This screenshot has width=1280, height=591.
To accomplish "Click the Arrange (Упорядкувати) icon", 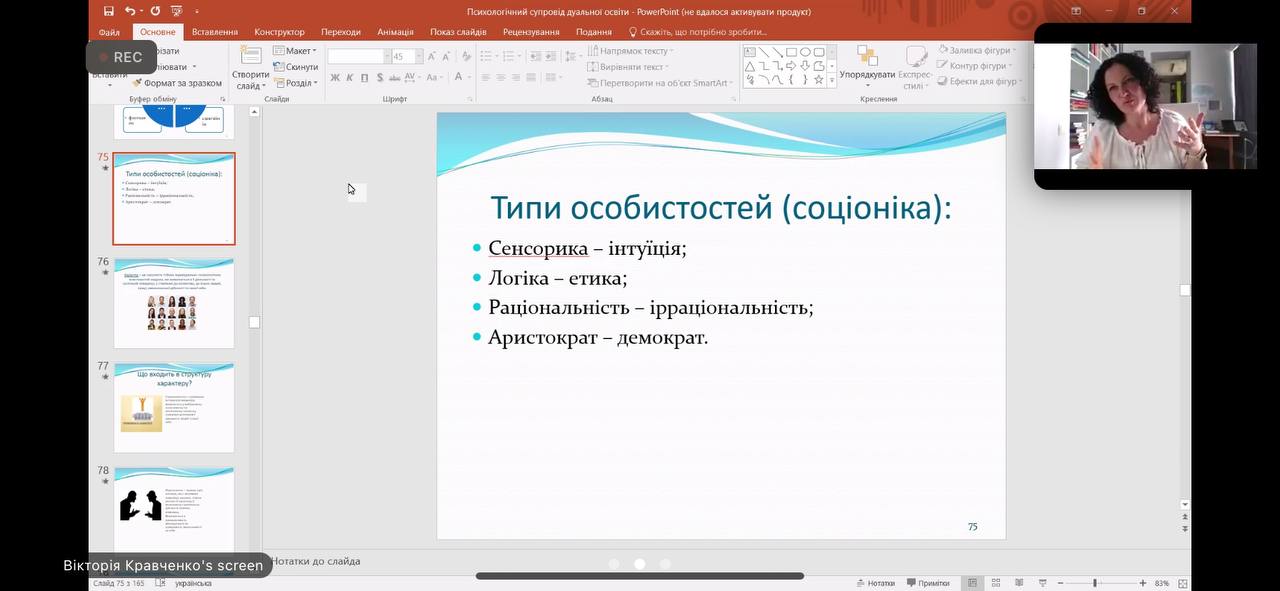I will click(867, 65).
